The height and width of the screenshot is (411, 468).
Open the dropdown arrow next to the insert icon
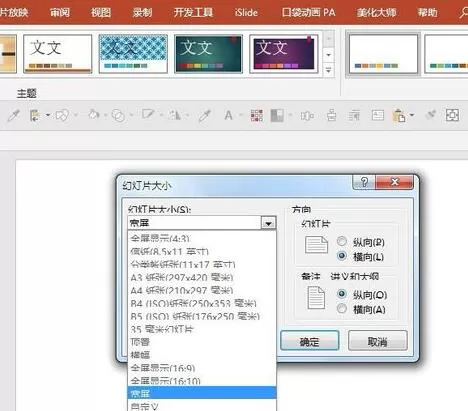click(48, 115)
